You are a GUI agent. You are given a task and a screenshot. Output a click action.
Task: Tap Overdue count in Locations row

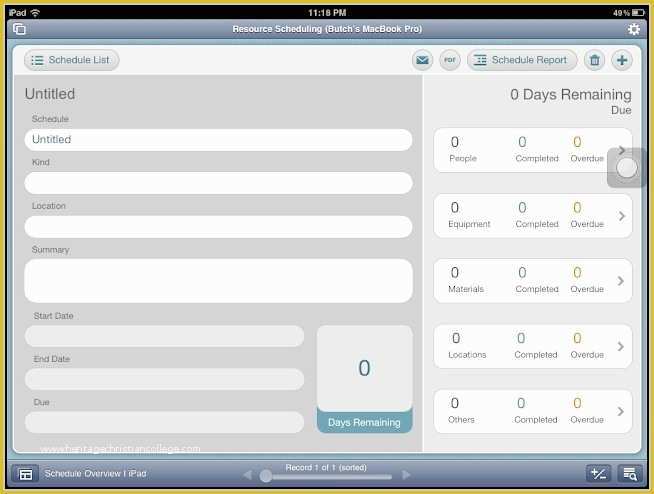(577, 338)
